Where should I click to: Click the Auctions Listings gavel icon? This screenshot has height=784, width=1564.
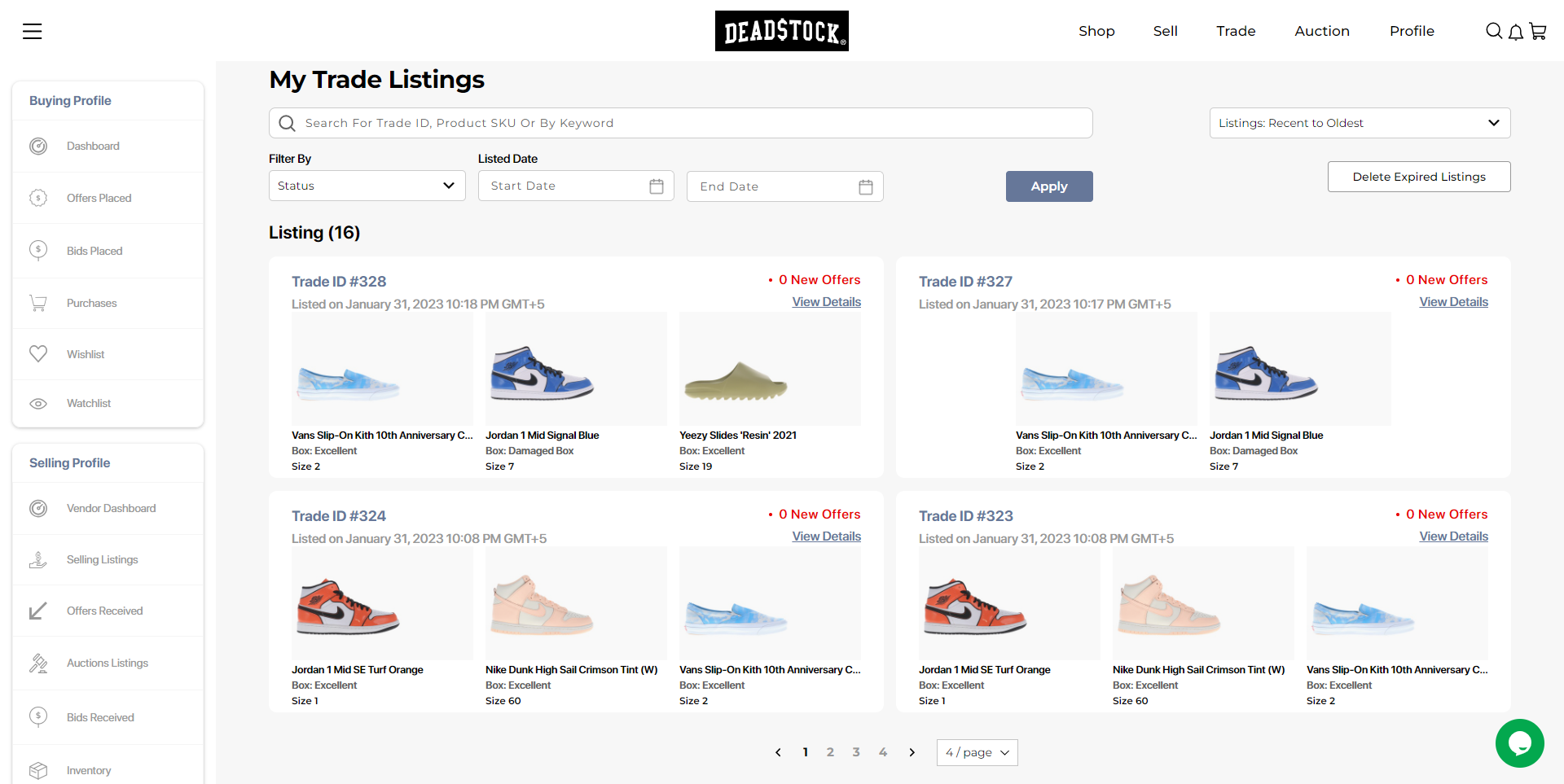coord(38,663)
